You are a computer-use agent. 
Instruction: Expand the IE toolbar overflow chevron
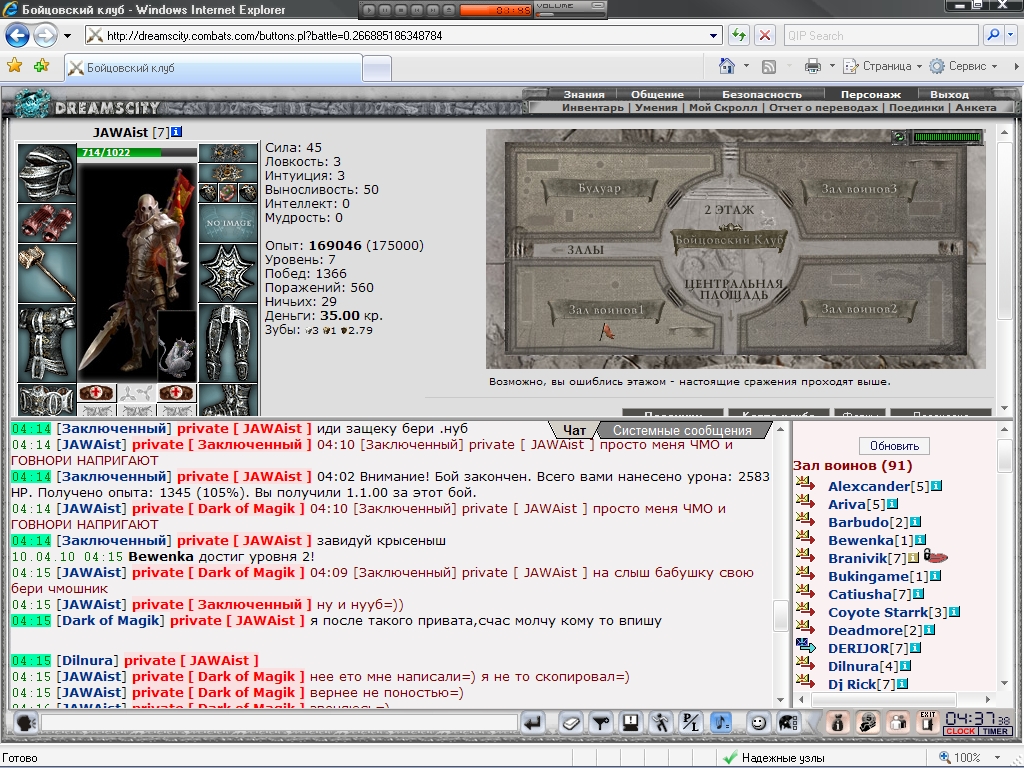click(x=1016, y=66)
